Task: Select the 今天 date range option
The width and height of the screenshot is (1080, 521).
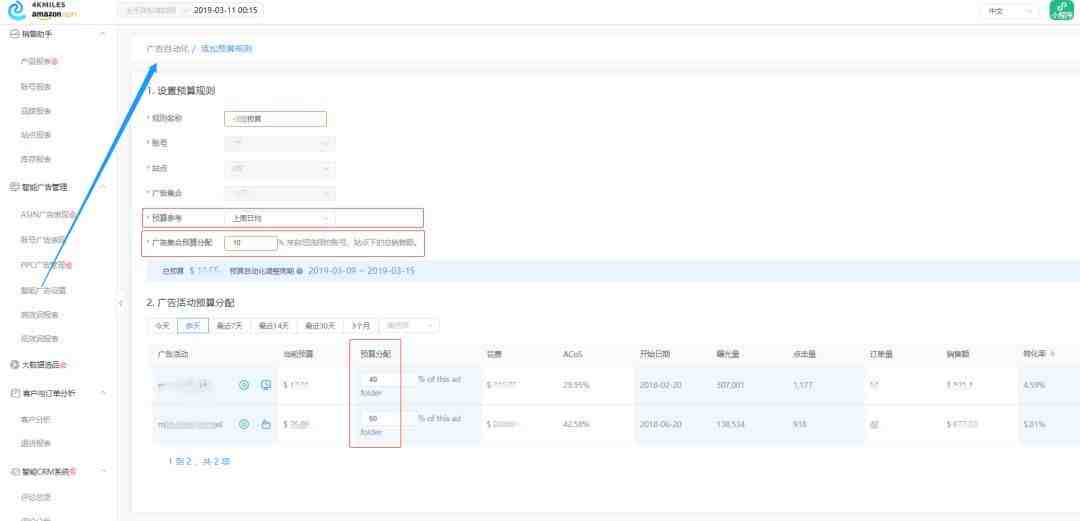Action: (161, 325)
